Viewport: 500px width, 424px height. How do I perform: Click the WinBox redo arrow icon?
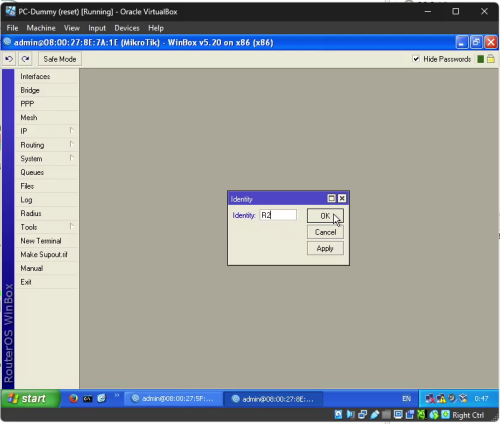pos(25,59)
